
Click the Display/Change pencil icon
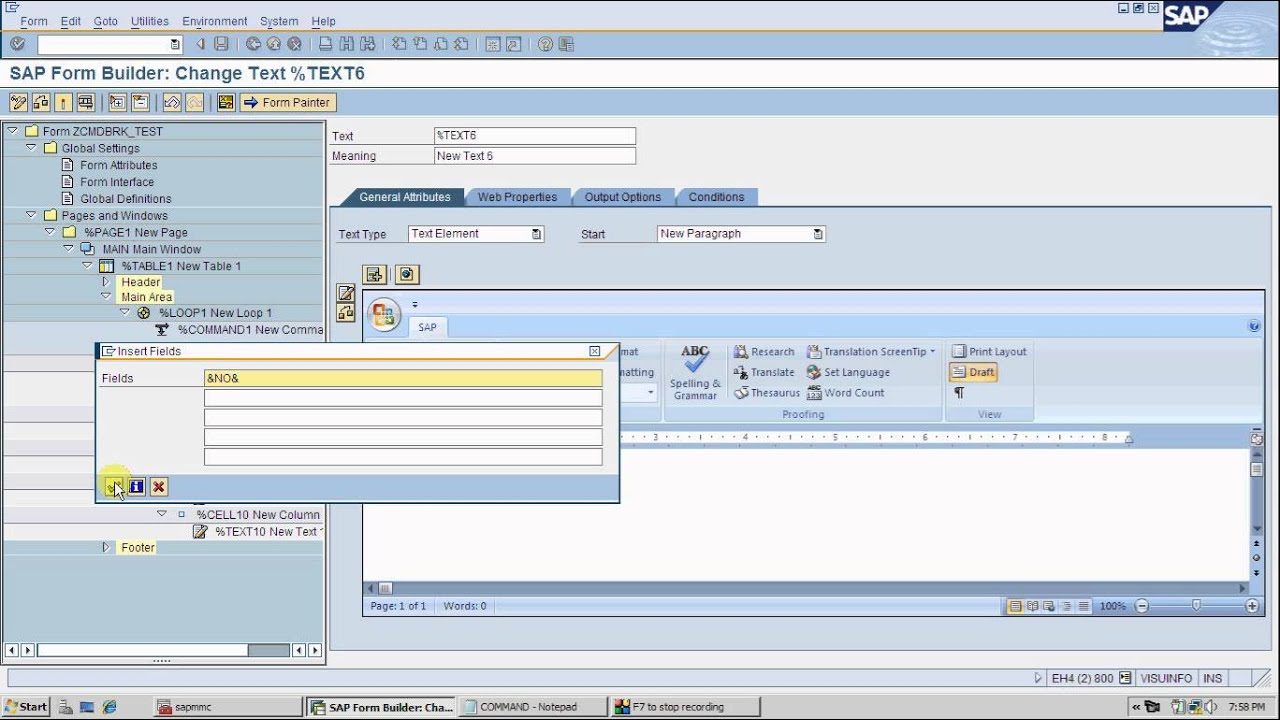[x=18, y=102]
